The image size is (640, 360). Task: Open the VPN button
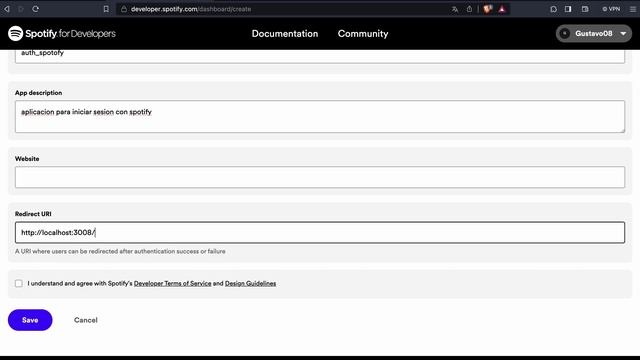pos(611,9)
